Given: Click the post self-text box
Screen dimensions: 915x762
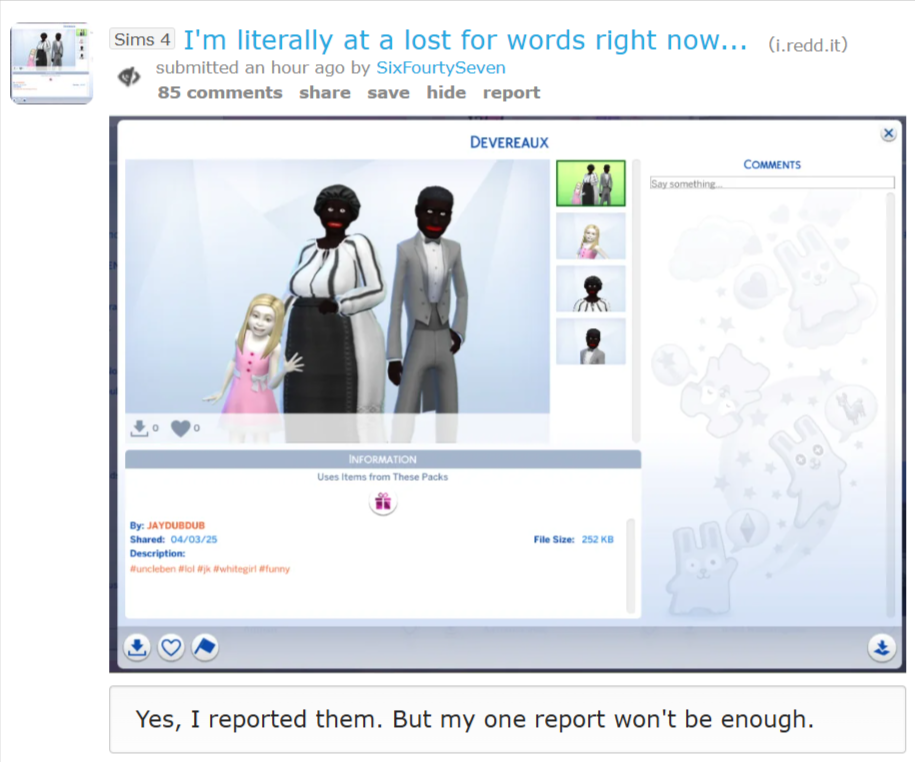Looking at the screenshot, I should click(x=507, y=719).
